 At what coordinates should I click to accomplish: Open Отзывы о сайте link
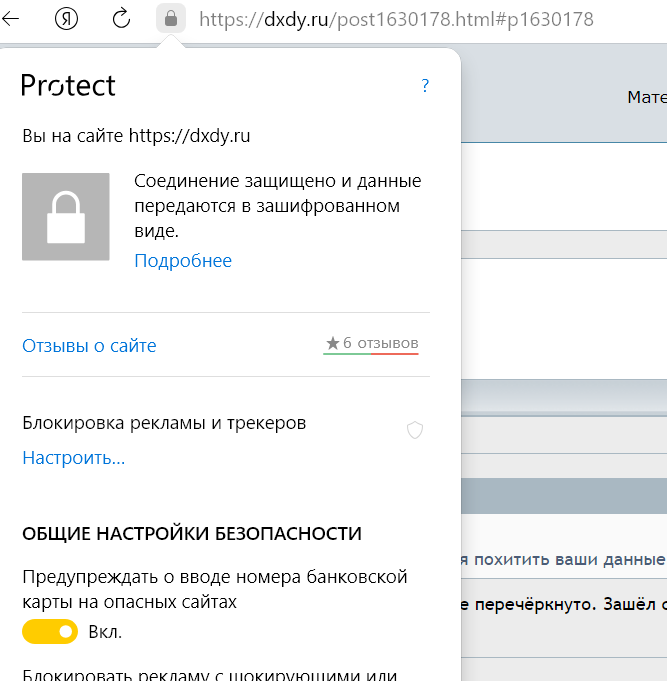[89, 346]
